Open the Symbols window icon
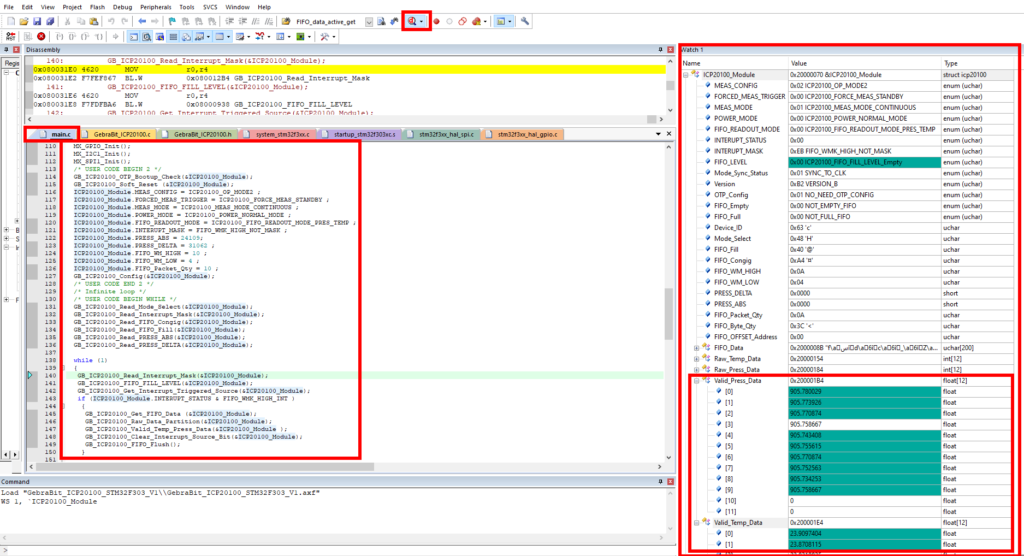 tap(160, 37)
